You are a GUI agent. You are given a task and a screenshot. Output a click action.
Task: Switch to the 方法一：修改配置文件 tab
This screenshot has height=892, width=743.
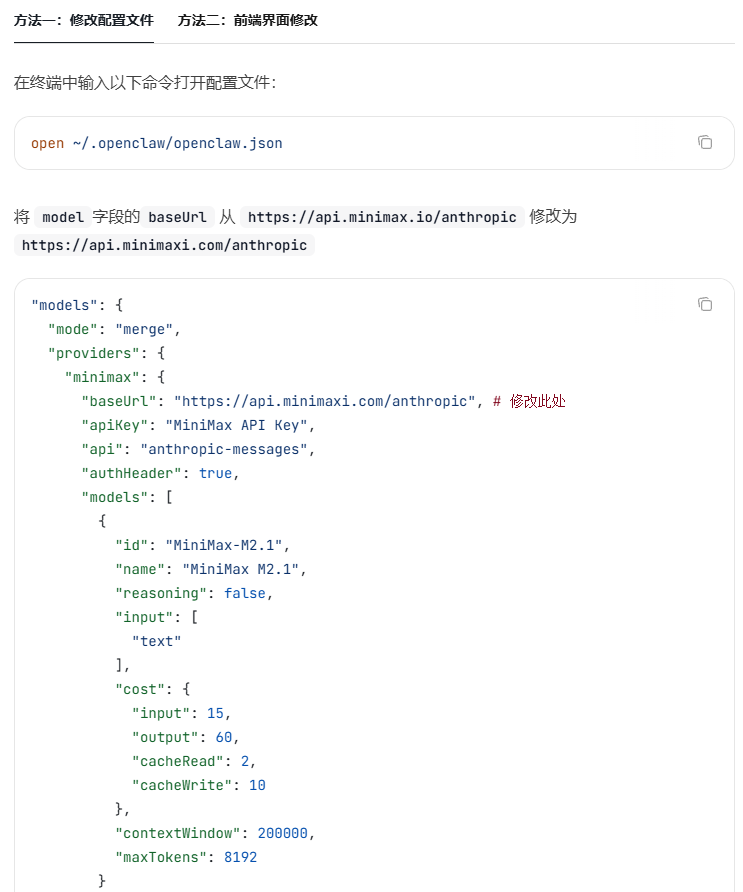click(x=84, y=20)
